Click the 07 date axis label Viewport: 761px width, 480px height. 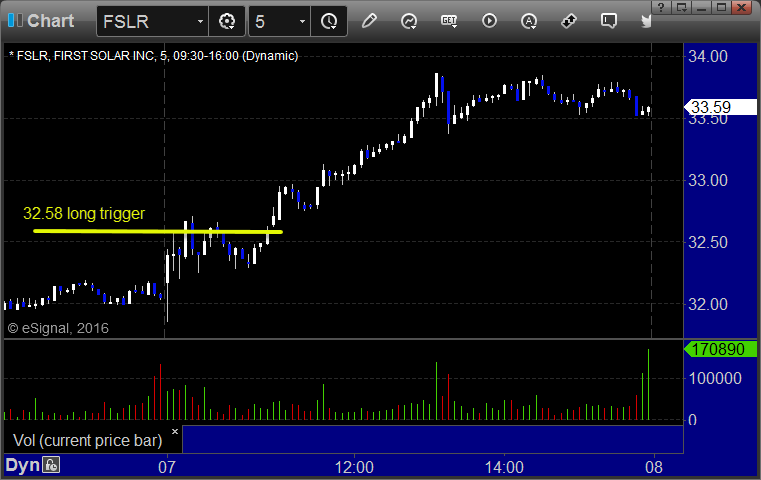pos(167,467)
